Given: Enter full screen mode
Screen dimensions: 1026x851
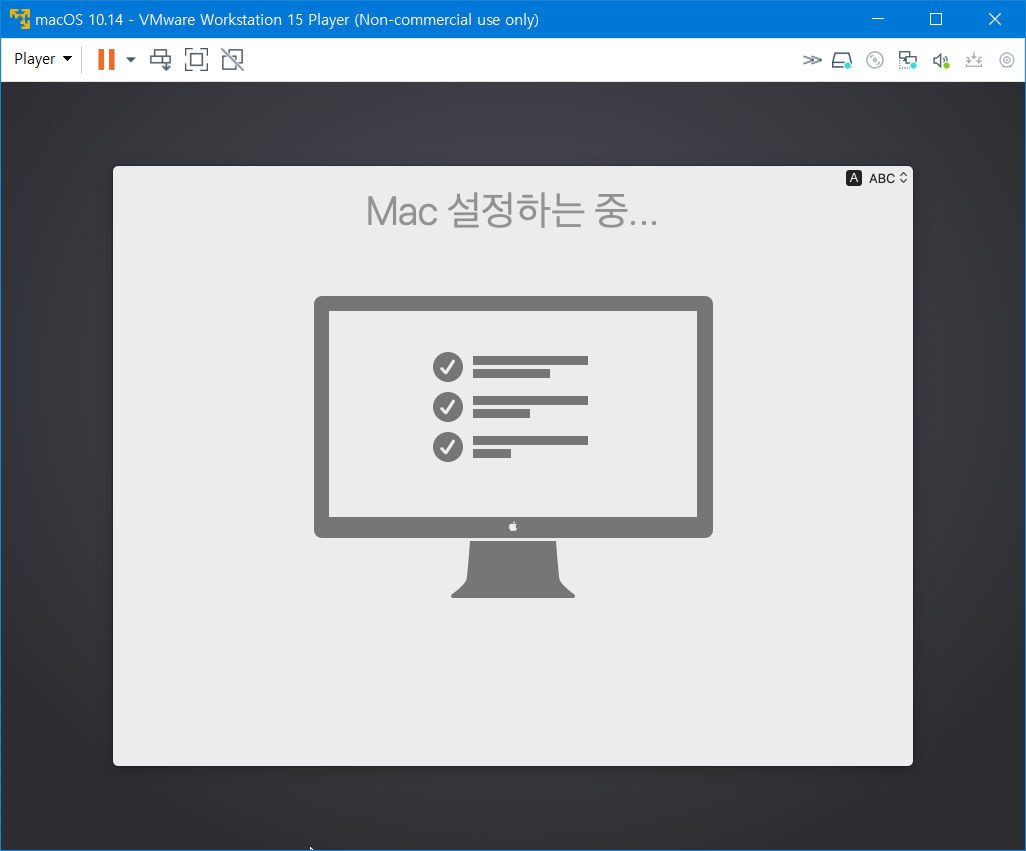Looking at the screenshot, I should click(x=196, y=60).
